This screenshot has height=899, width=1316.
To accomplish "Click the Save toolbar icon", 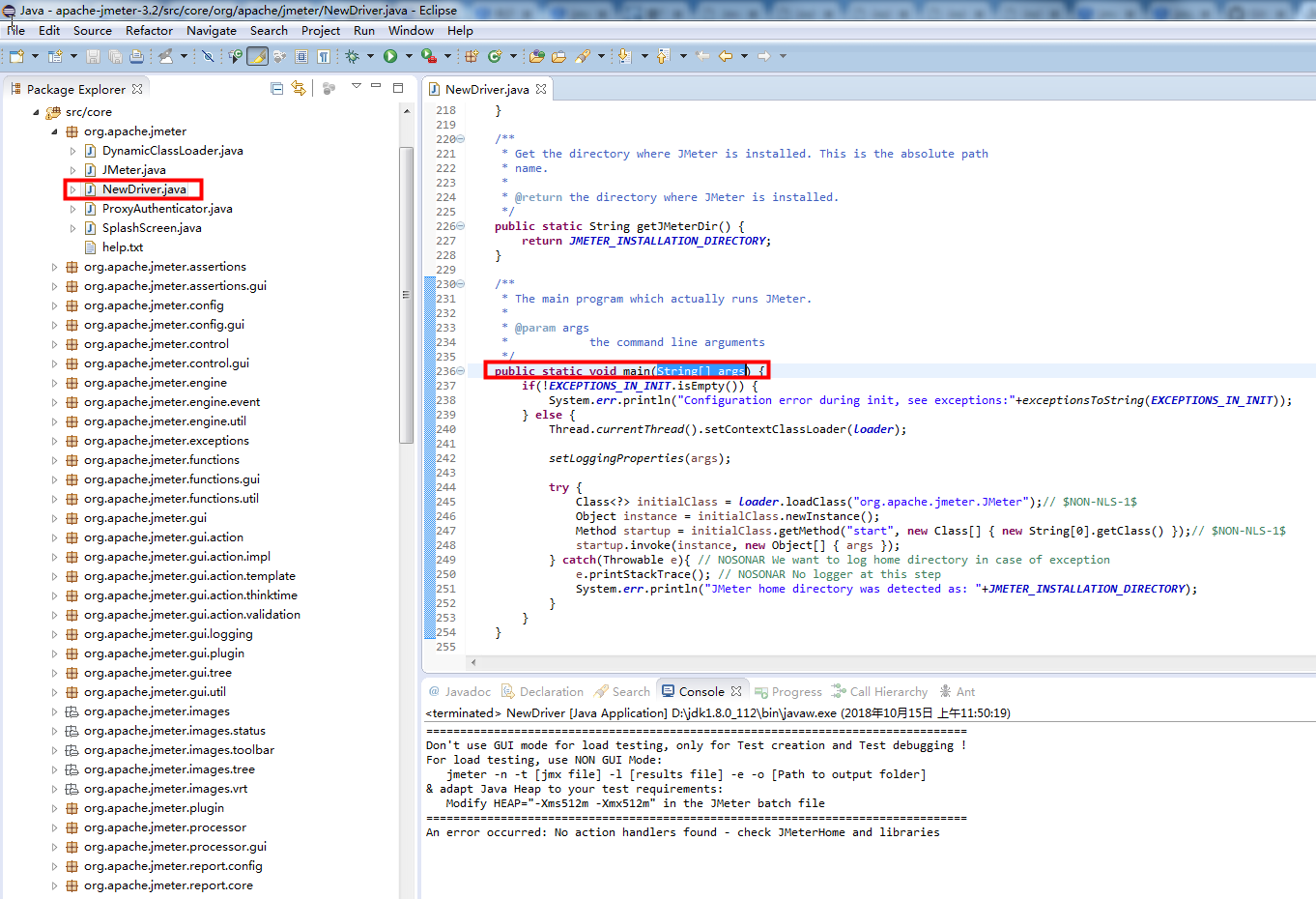I will (x=93, y=56).
